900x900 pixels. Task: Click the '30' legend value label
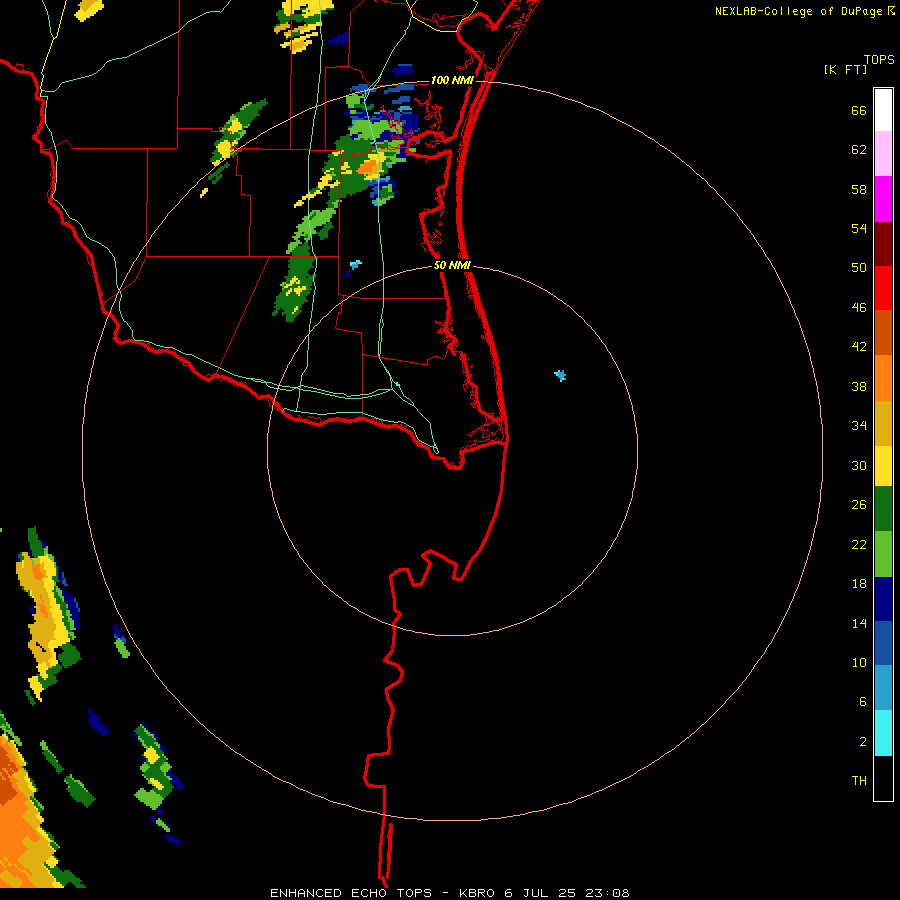pos(859,465)
